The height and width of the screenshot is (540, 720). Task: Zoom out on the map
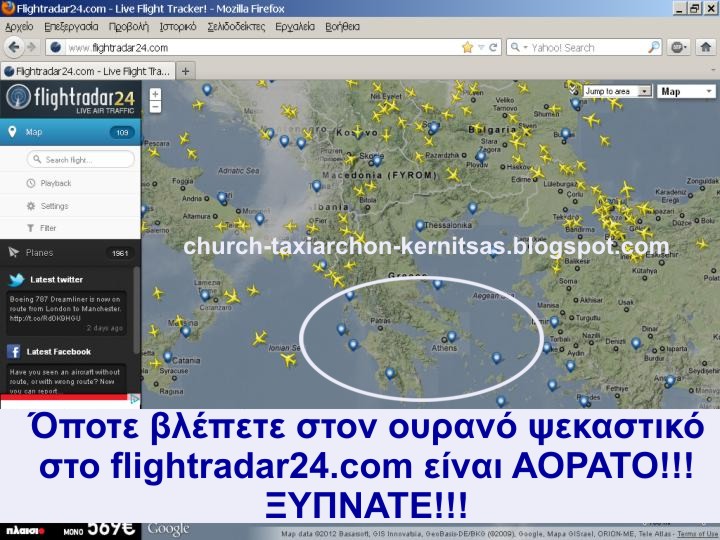coord(155,107)
